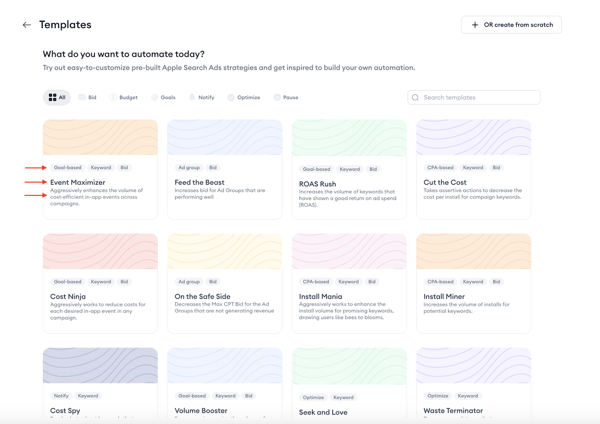
Task: Click Cut the Cost purple card banner
Action: pyautogui.click(x=473, y=137)
